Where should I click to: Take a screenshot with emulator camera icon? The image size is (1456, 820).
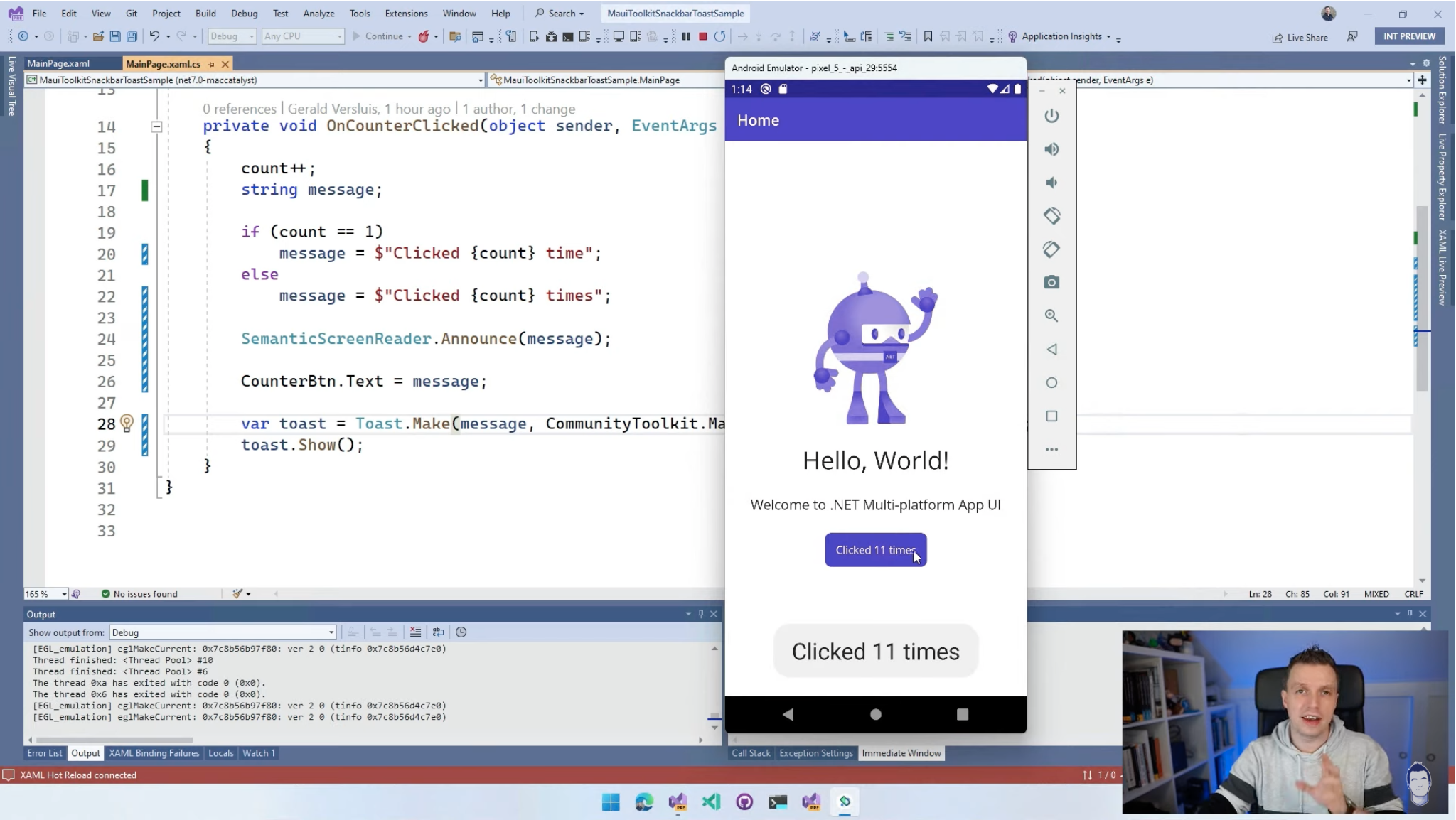pos(1051,282)
